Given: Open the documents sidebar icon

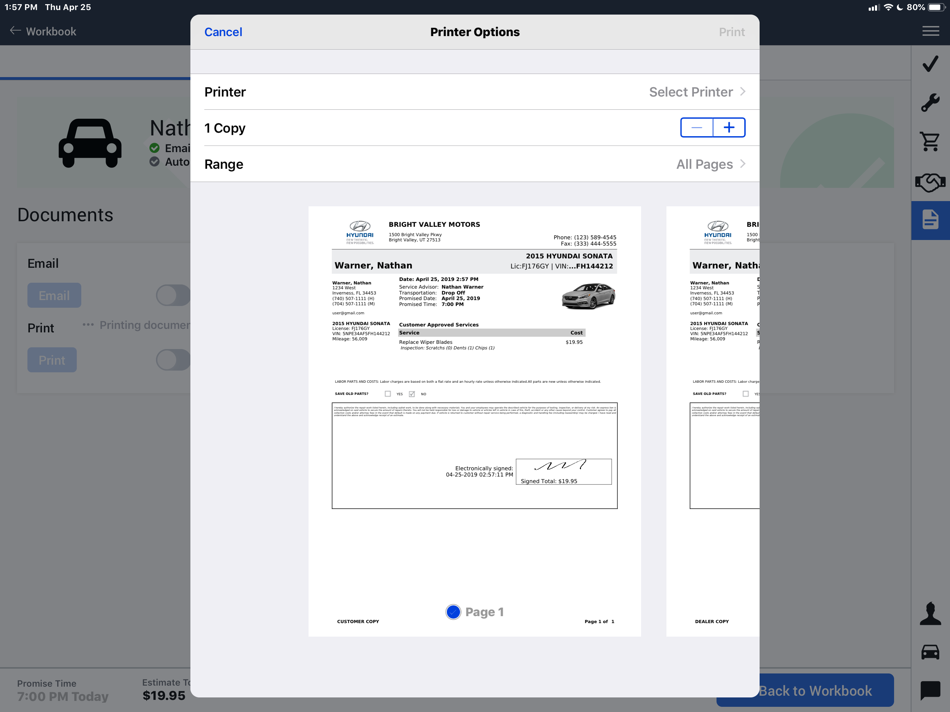Looking at the screenshot, I should point(931,219).
